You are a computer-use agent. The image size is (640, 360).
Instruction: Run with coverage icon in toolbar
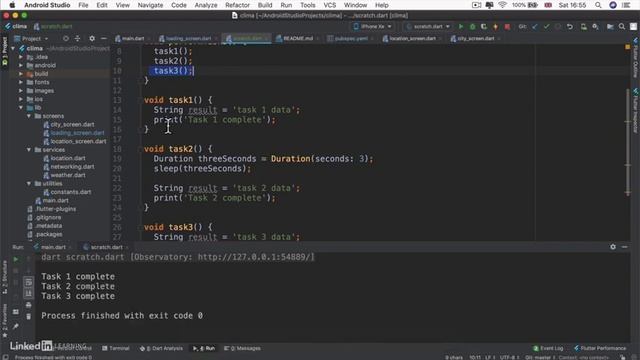click(x=484, y=27)
